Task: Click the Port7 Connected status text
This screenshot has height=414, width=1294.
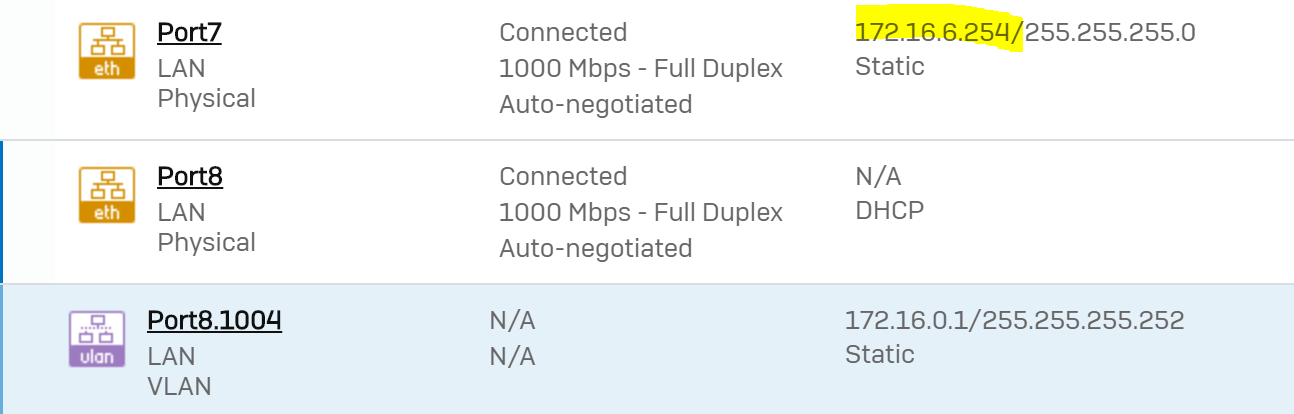Action: tap(563, 33)
